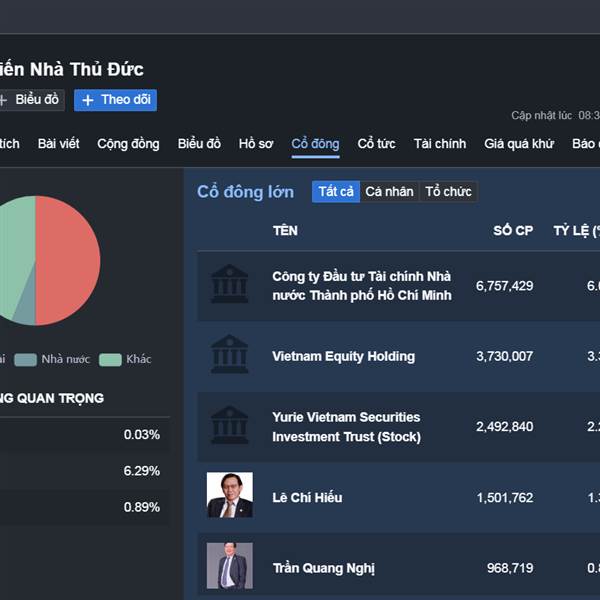Viewport: 600px width, 600px height.
Task: Open the Lê Chí Hiếu name link
Action: (x=307, y=497)
